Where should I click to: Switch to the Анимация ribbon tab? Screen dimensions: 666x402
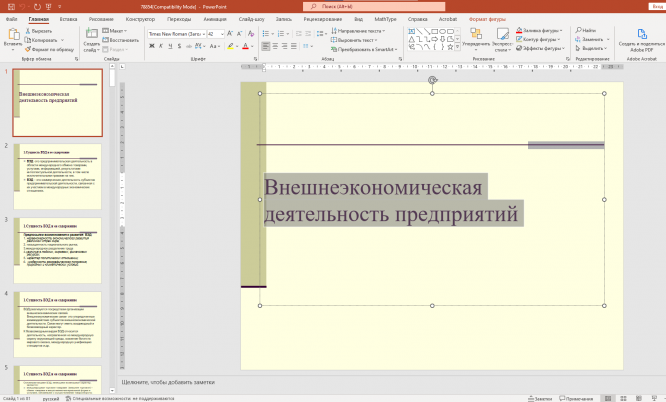coord(214,18)
